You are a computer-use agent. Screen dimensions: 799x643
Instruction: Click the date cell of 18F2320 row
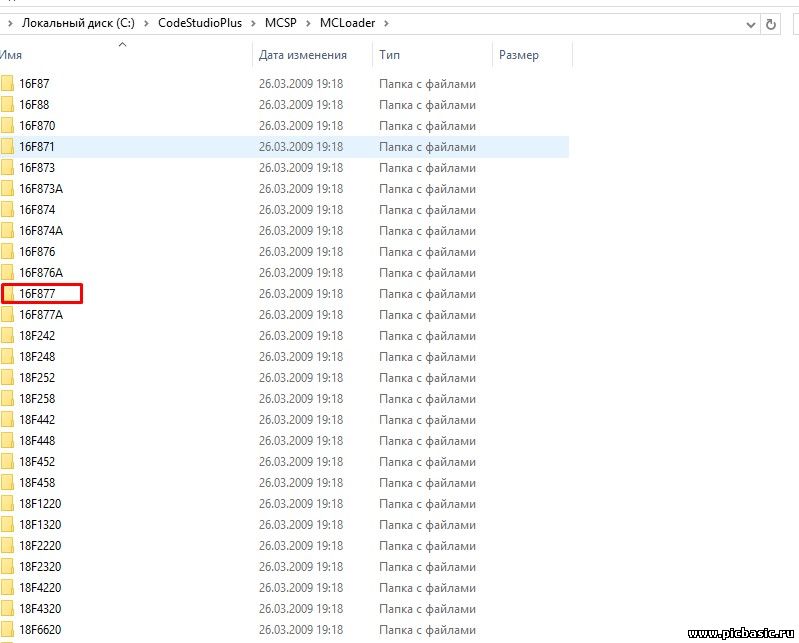(x=301, y=567)
